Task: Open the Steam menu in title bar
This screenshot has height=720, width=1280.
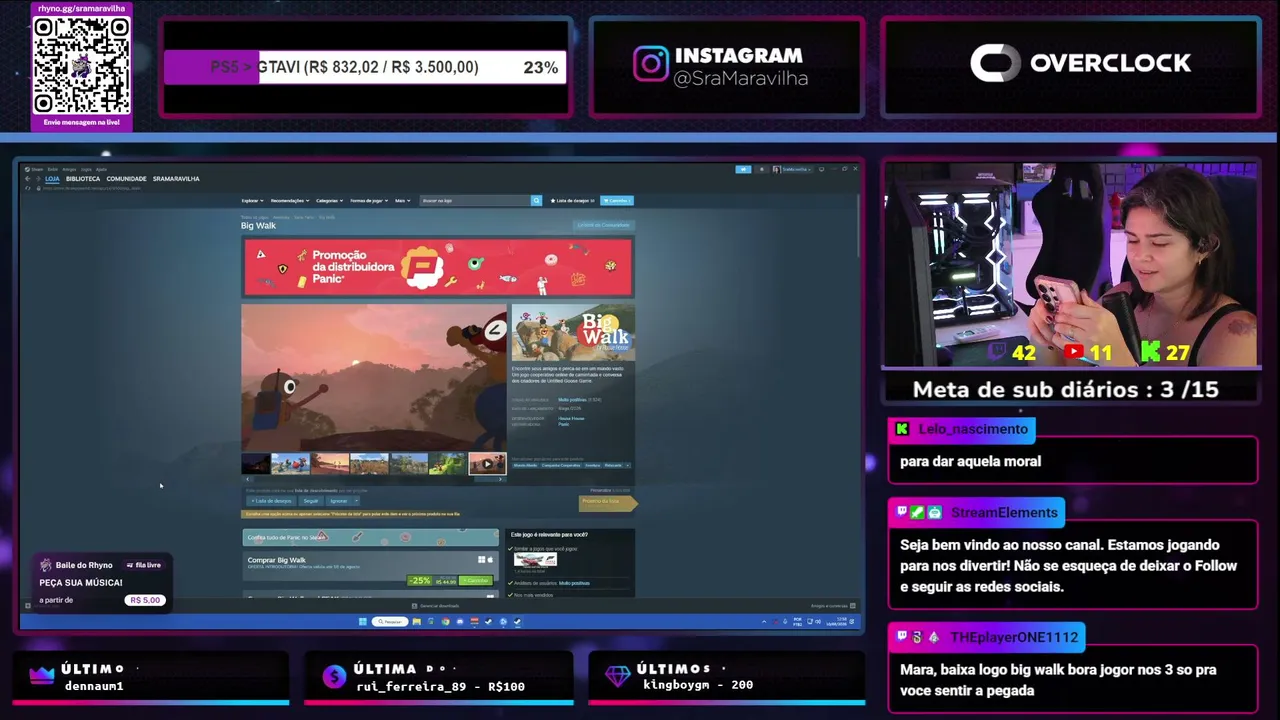Action: 36,169
